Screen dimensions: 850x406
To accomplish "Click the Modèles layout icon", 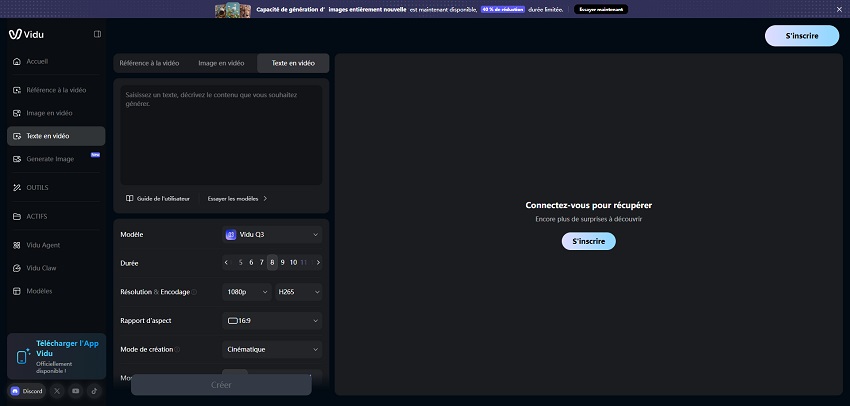I will click(17, 291).
